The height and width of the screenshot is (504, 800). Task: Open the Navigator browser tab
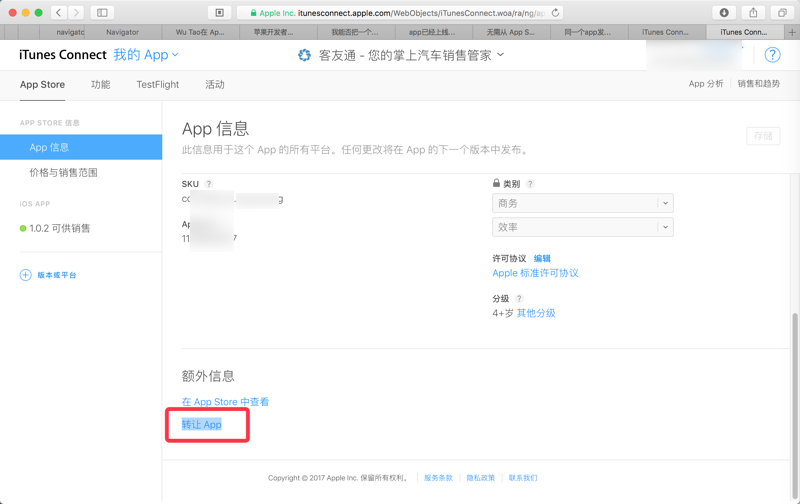pos(122,32)
